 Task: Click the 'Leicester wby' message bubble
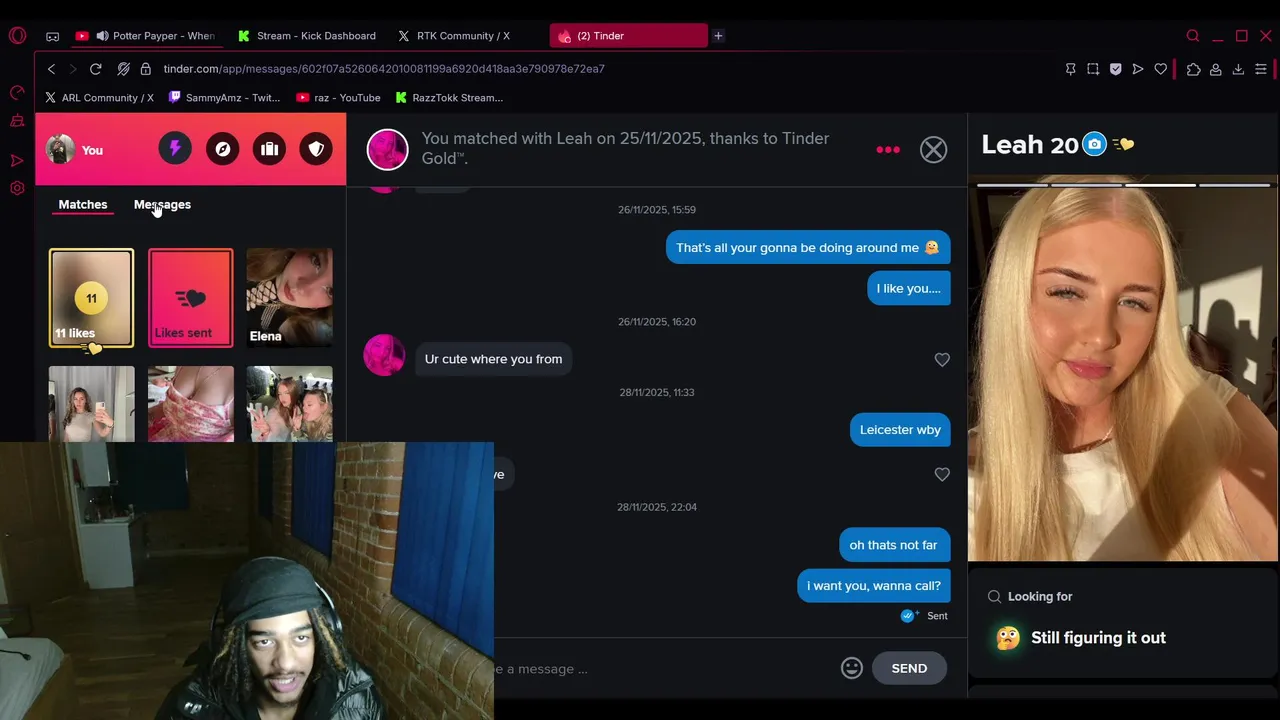[x=900, y=430]
